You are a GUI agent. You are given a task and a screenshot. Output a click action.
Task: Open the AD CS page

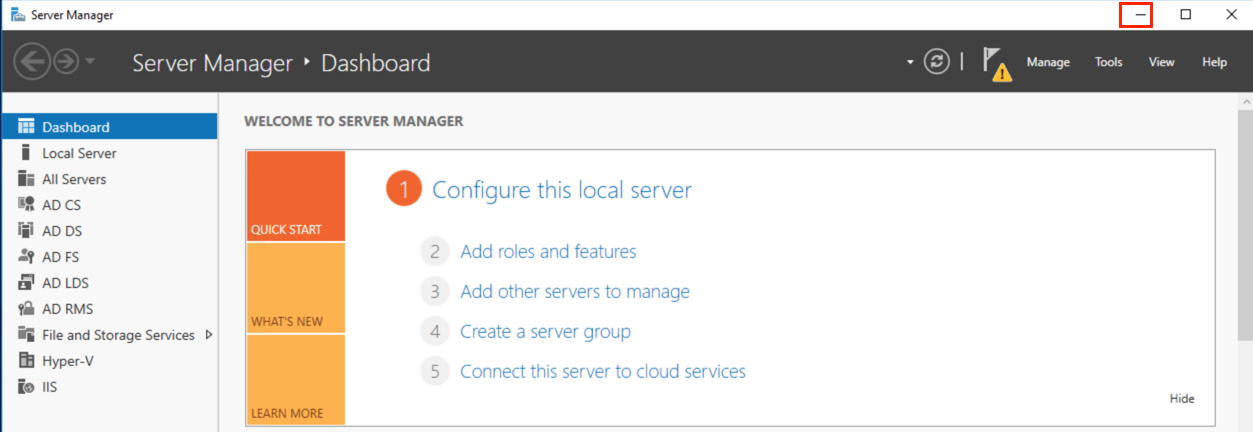(110, 205)
